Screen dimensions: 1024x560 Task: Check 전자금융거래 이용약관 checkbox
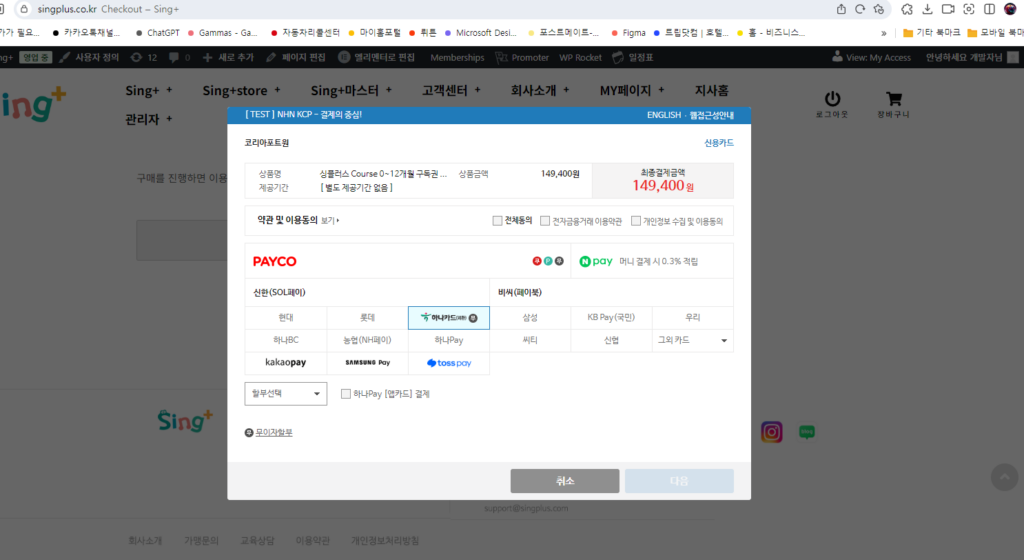545,221
